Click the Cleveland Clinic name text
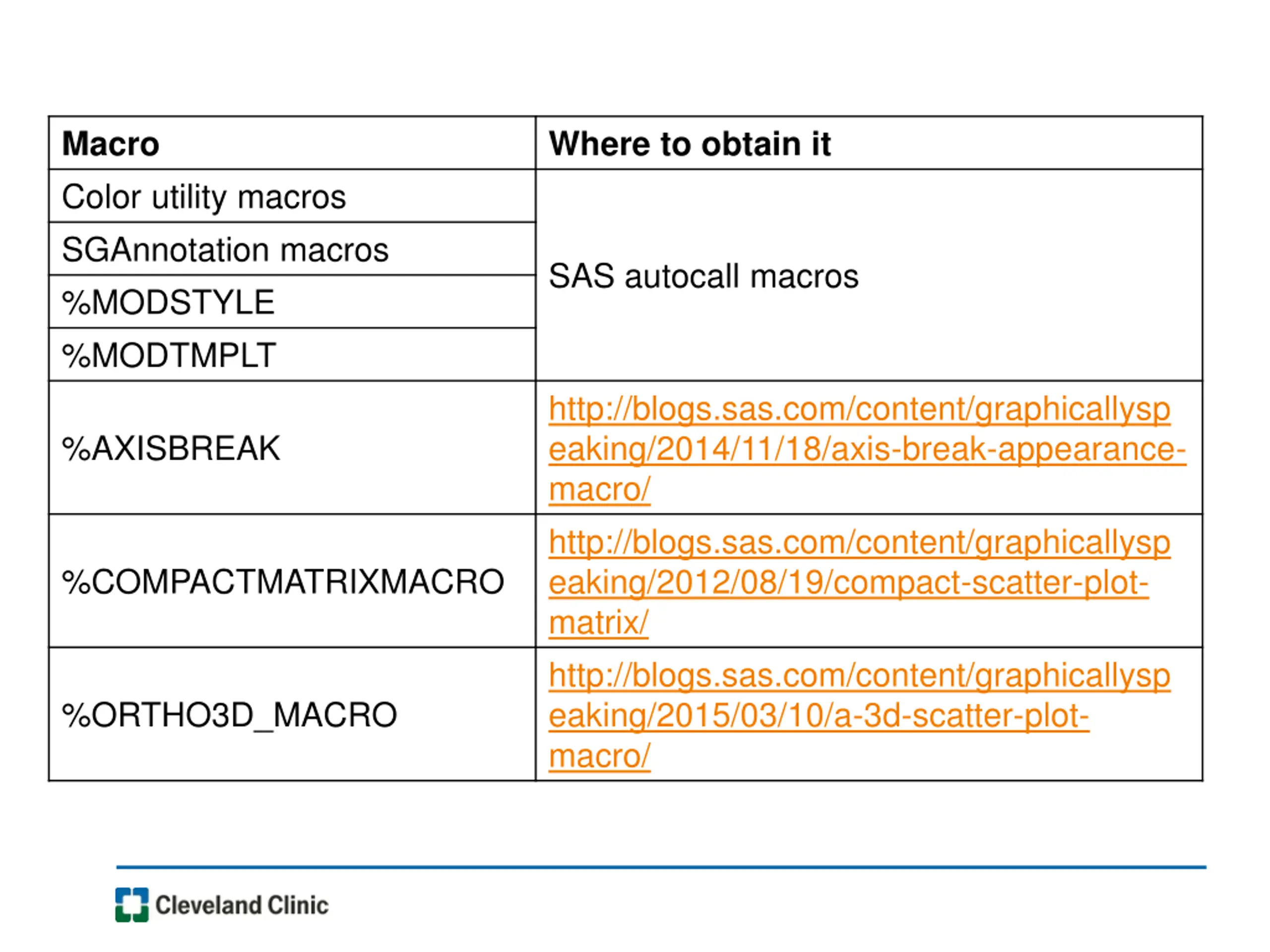 click(242, 905)
